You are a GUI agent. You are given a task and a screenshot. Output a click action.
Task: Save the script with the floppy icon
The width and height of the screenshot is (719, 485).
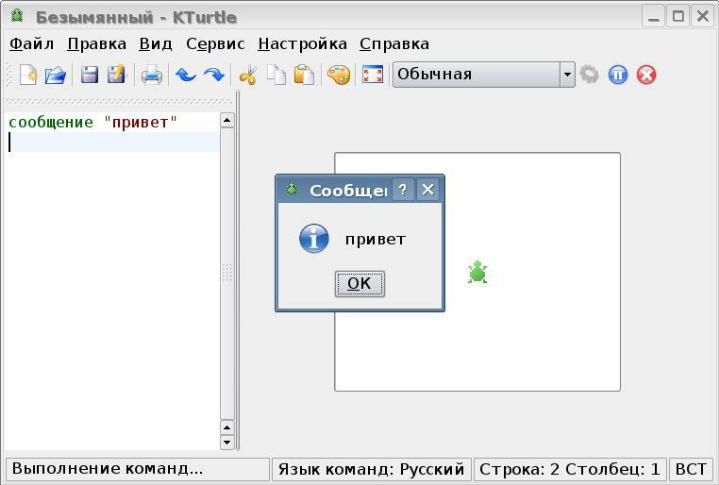tap(90, 75)
